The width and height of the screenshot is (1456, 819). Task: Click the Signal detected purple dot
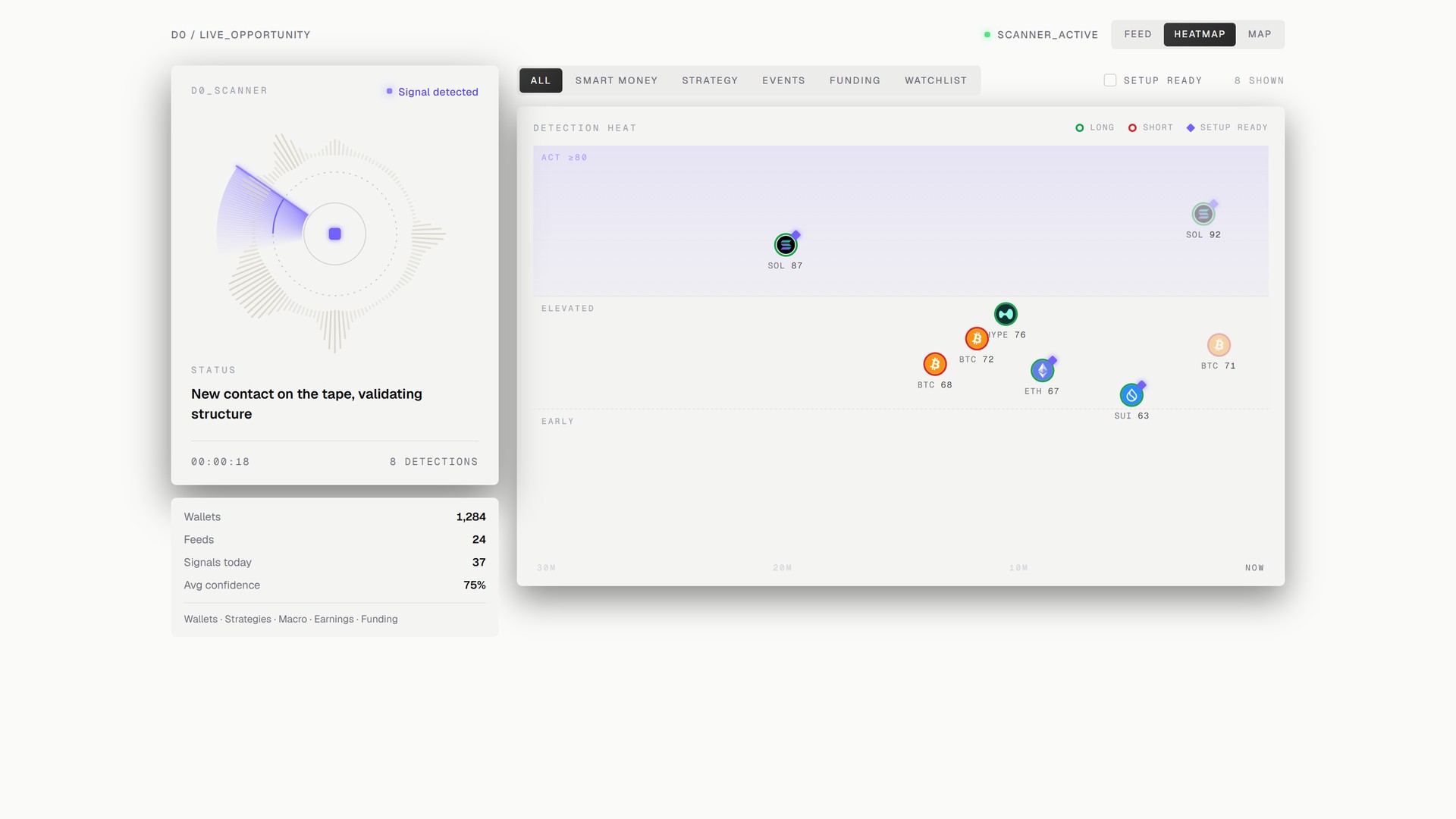[390, 92]
